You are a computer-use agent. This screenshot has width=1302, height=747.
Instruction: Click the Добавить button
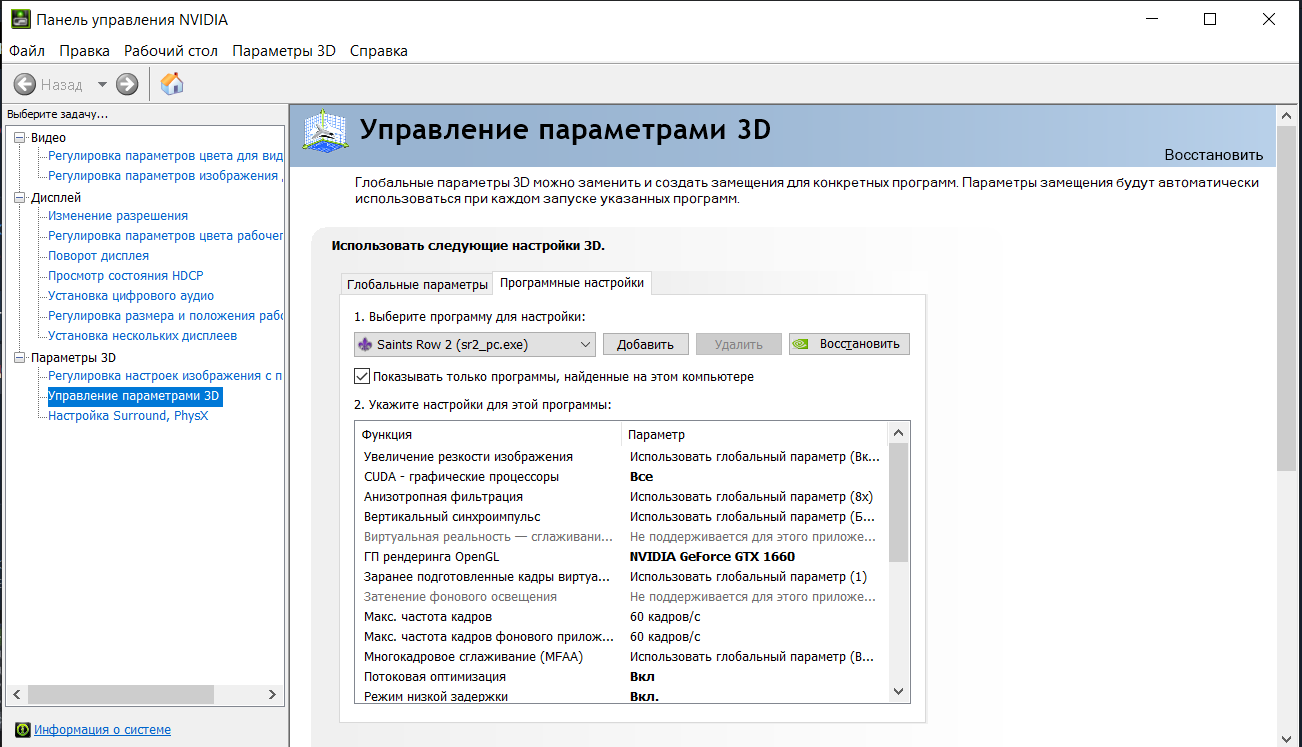[x=646, y=344]
